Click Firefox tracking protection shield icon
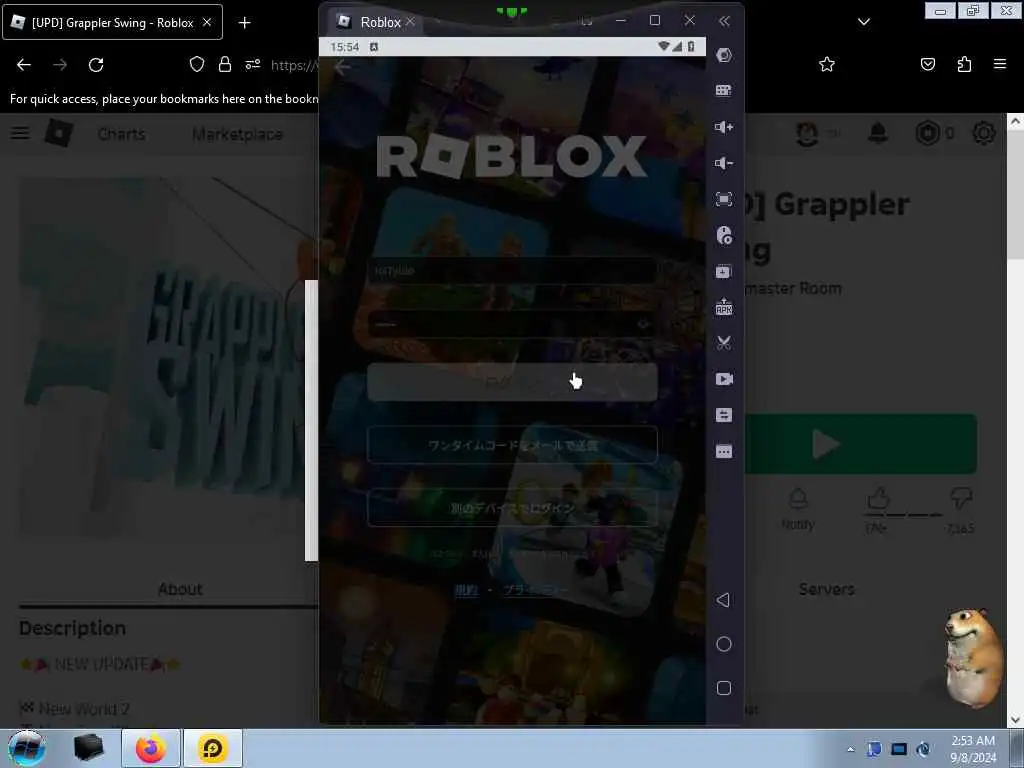Image resolution: width=1024 pixels, height=768 pixels. 197,64
